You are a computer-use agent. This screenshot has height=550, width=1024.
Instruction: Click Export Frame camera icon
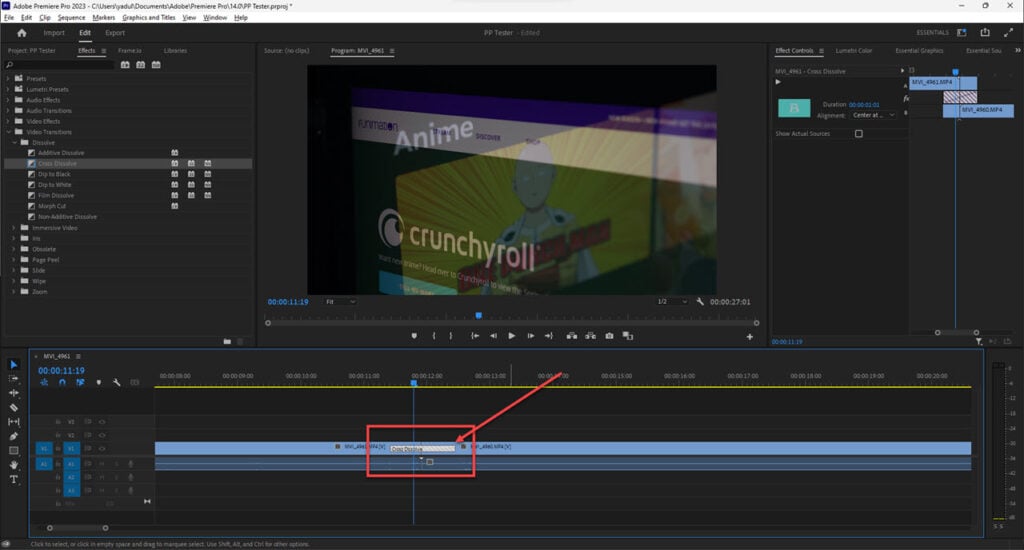(x=609, y=336)
